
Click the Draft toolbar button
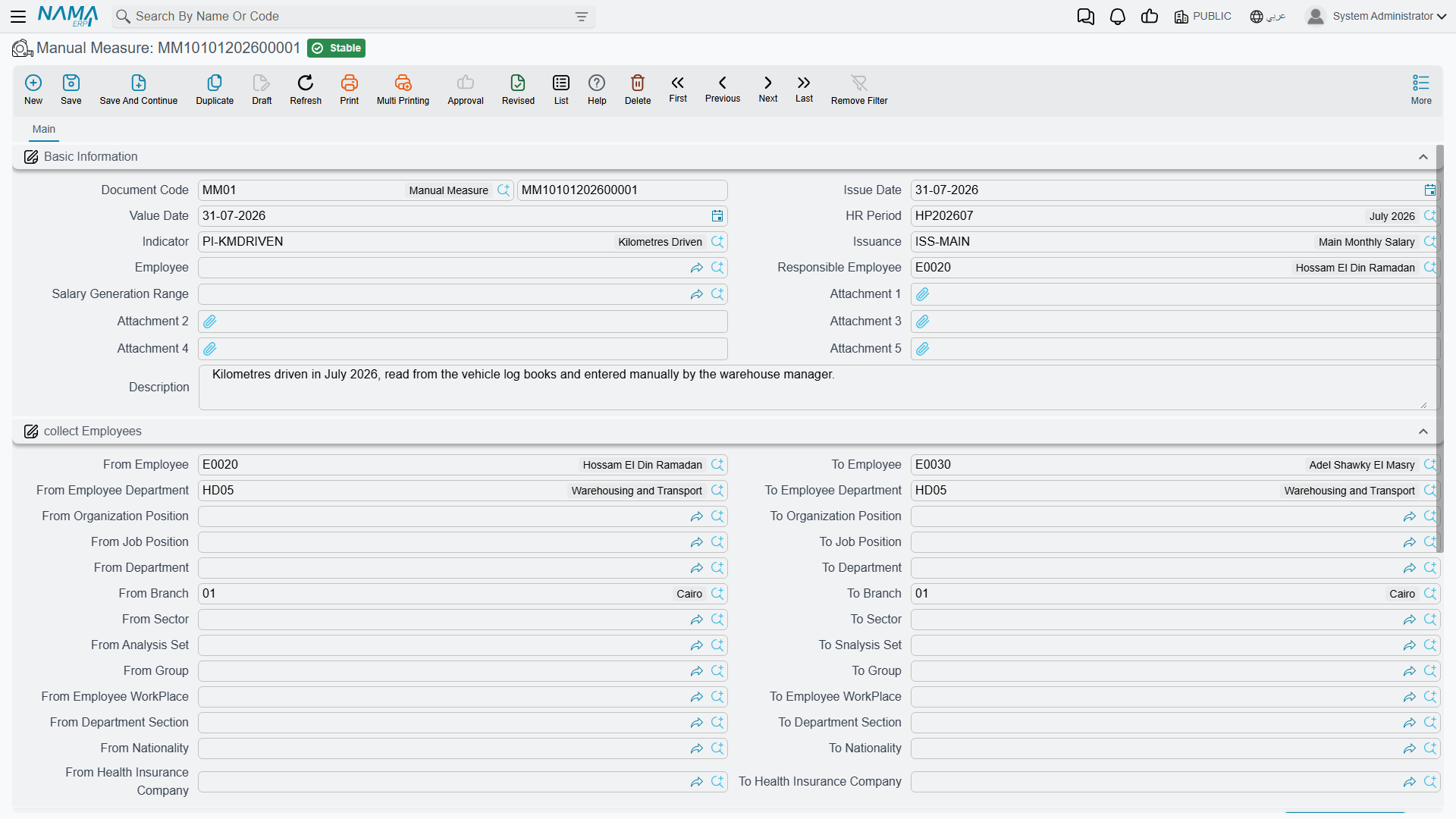pyautogui.click(x=262, y=89)
